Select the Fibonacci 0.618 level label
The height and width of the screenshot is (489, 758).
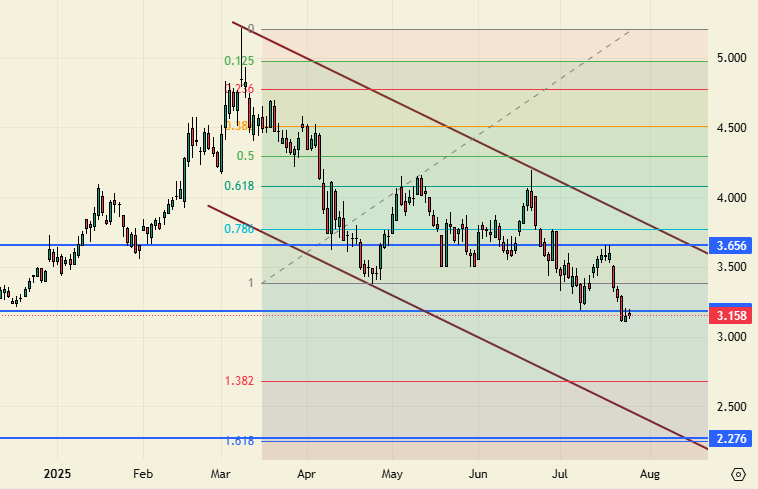[239, 186]
